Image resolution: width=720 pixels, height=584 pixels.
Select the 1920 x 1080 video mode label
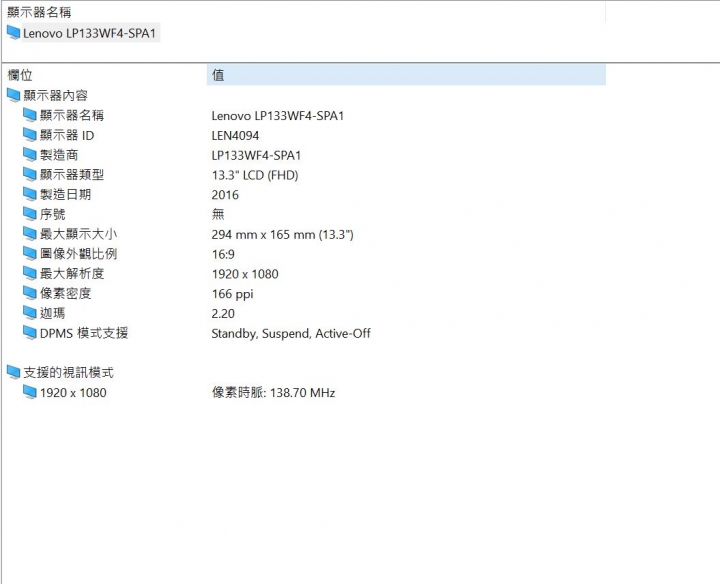click(73, 393)
